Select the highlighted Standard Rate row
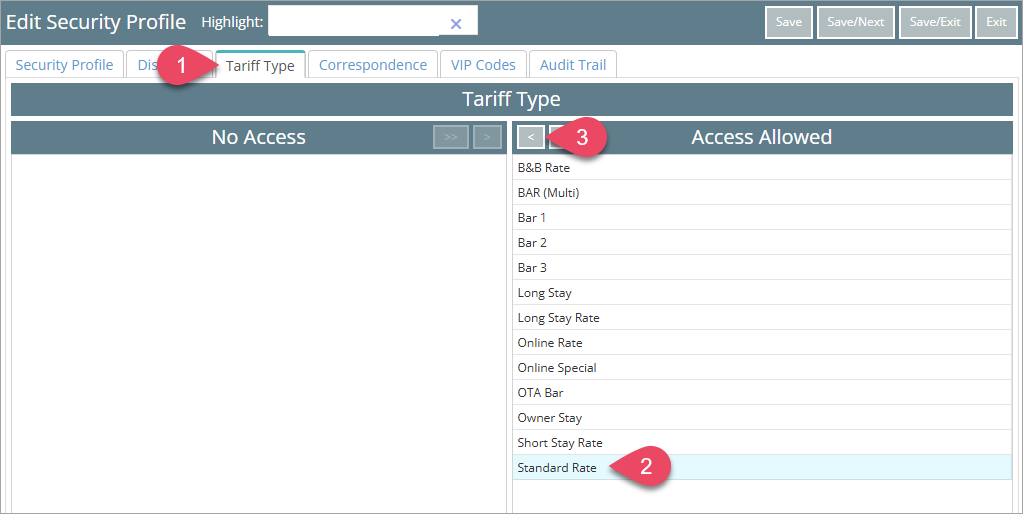The width and height of the screenshot is (1023, 514). [x=761, y=468]
